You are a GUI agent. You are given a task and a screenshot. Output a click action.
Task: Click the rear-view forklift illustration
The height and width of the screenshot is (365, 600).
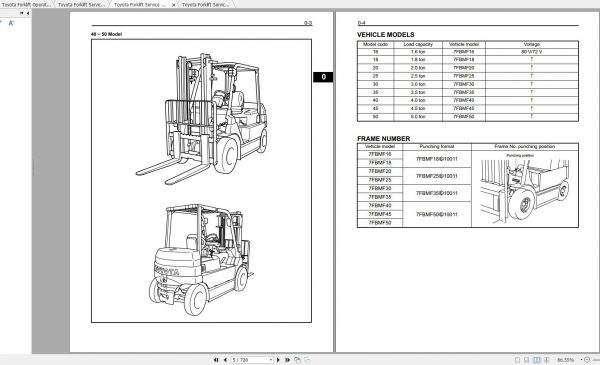[201, 259]
